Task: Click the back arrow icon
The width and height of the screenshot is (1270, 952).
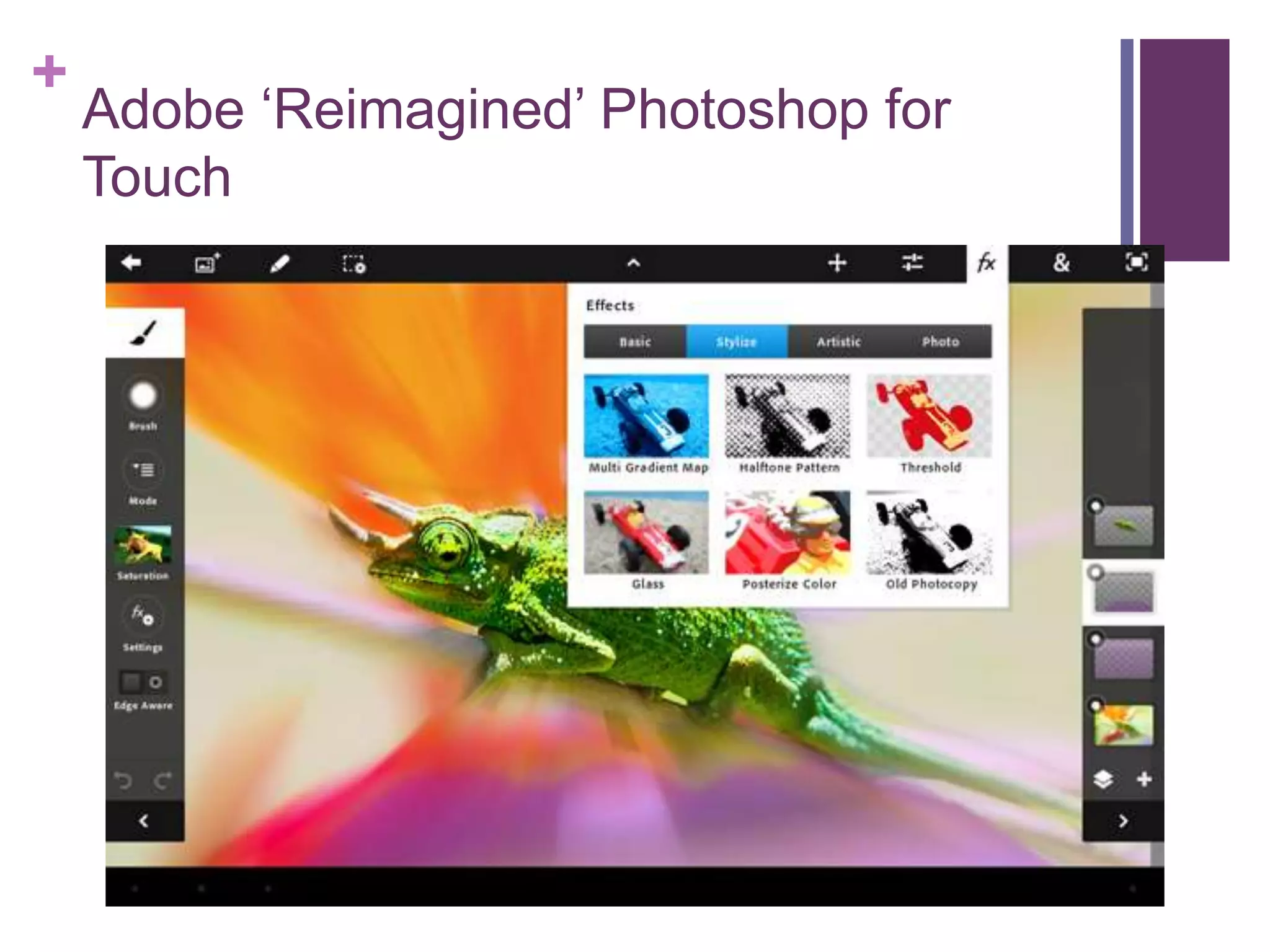Action: (131, 263)
